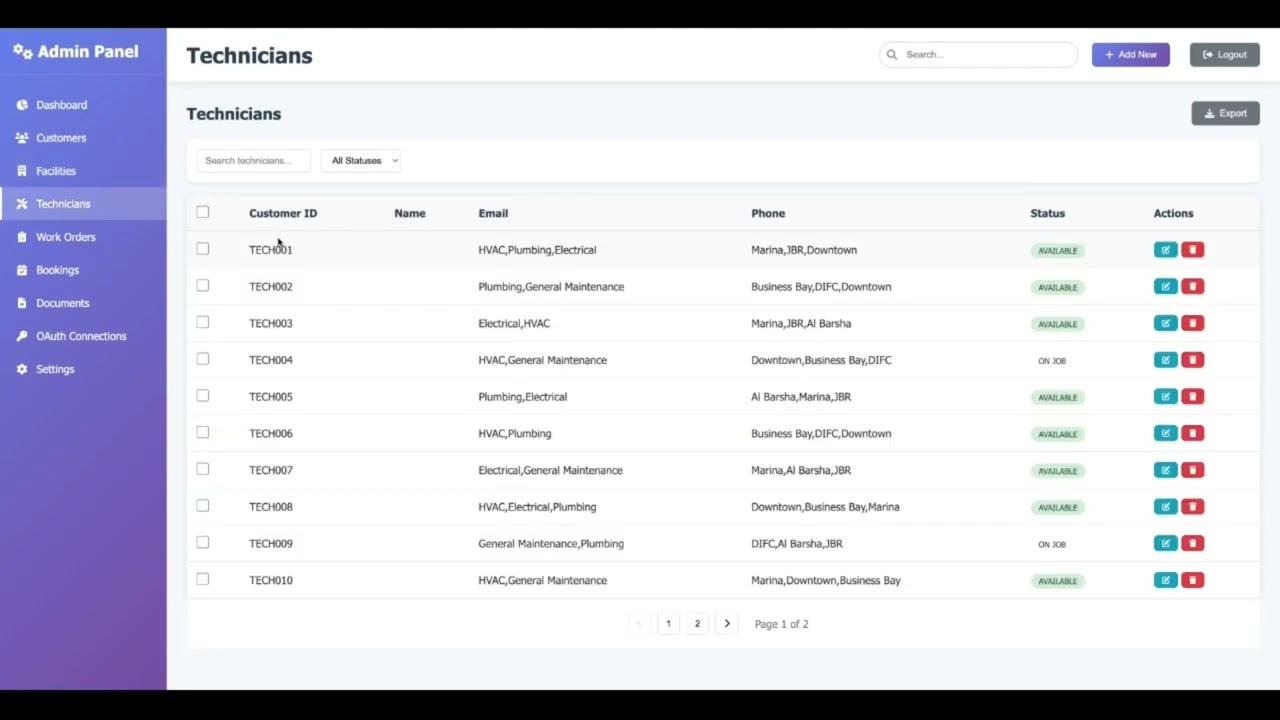Click the Add New button

(1131, 55)
